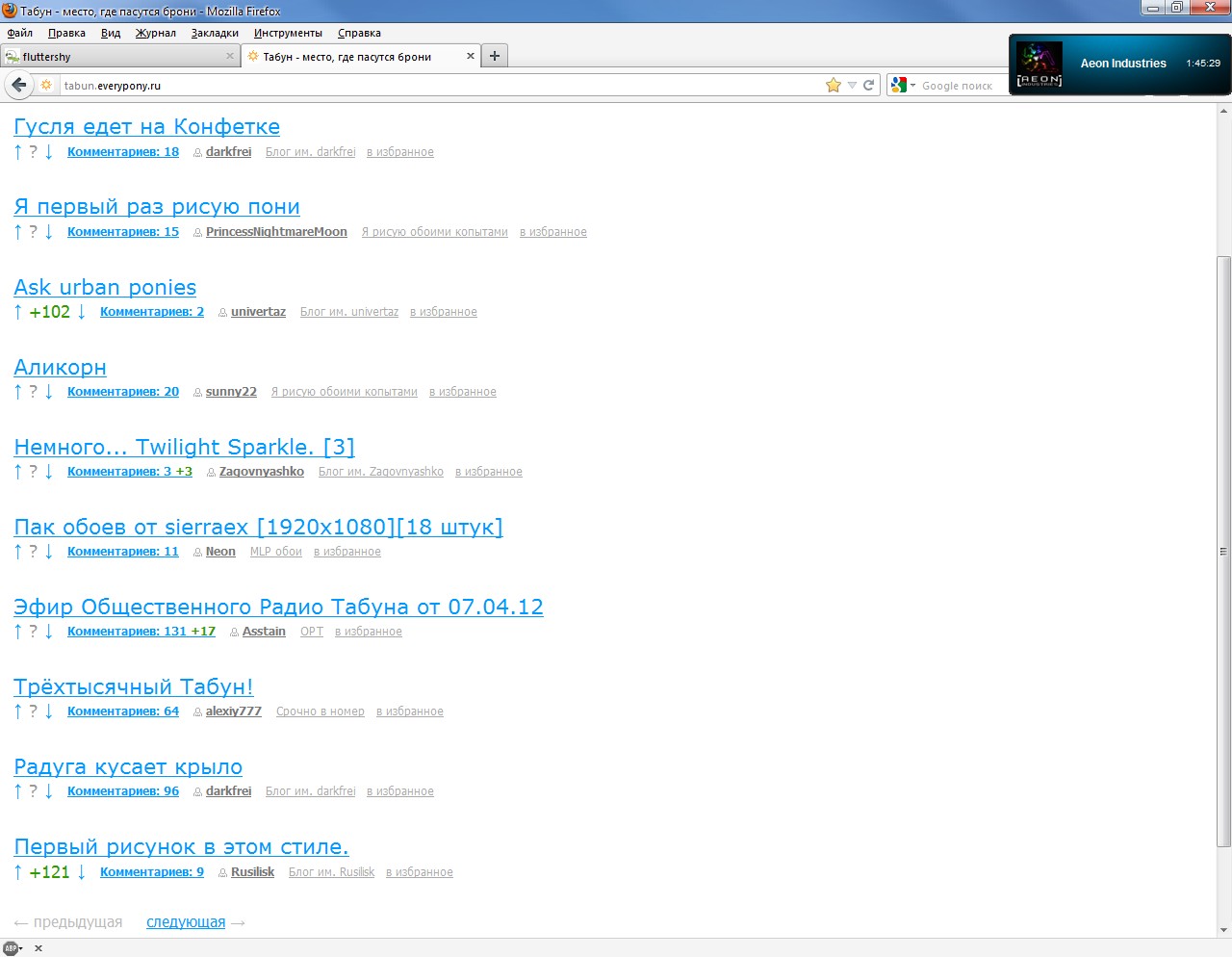Click the vertical scrollbar thumb

click(x=1223, y=552)
